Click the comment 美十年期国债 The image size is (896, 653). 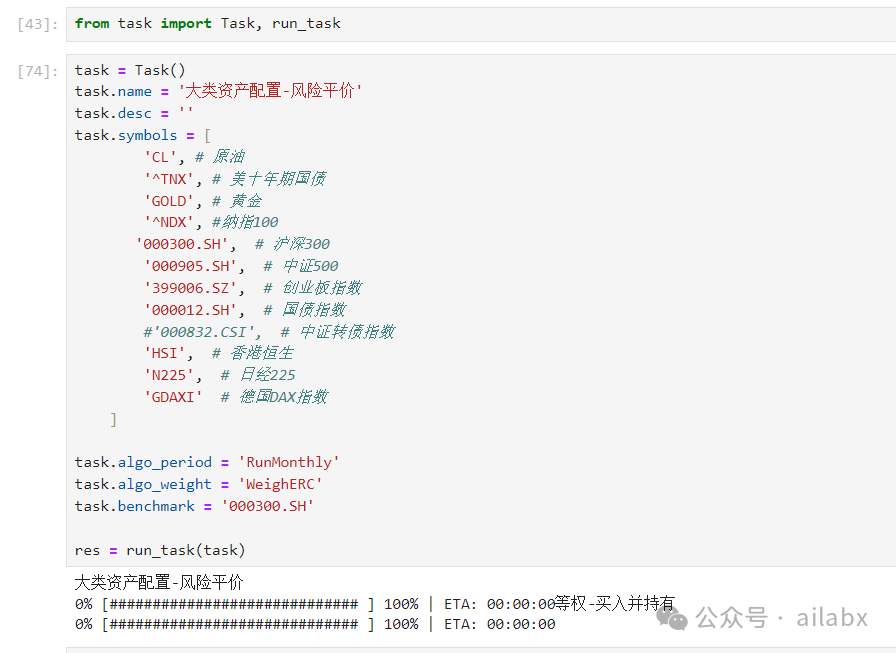[278, 179]
